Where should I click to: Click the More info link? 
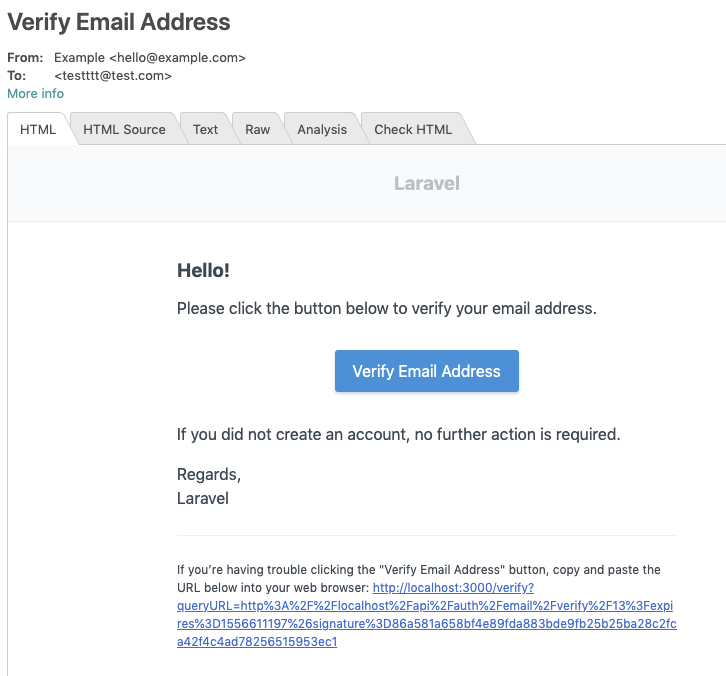click(x=35, y=94)
